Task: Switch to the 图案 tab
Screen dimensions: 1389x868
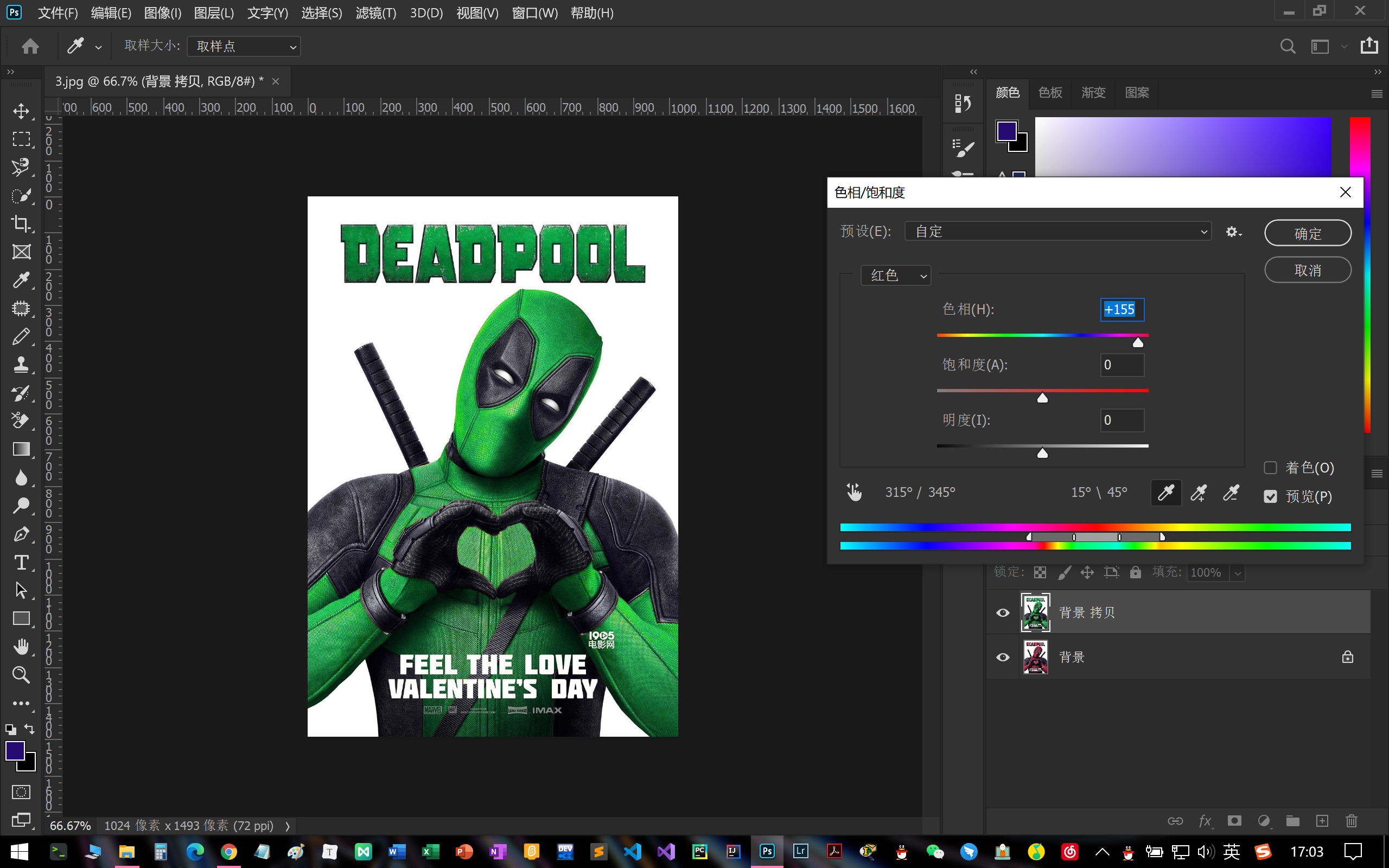Action: click(x=1137, y=92)
